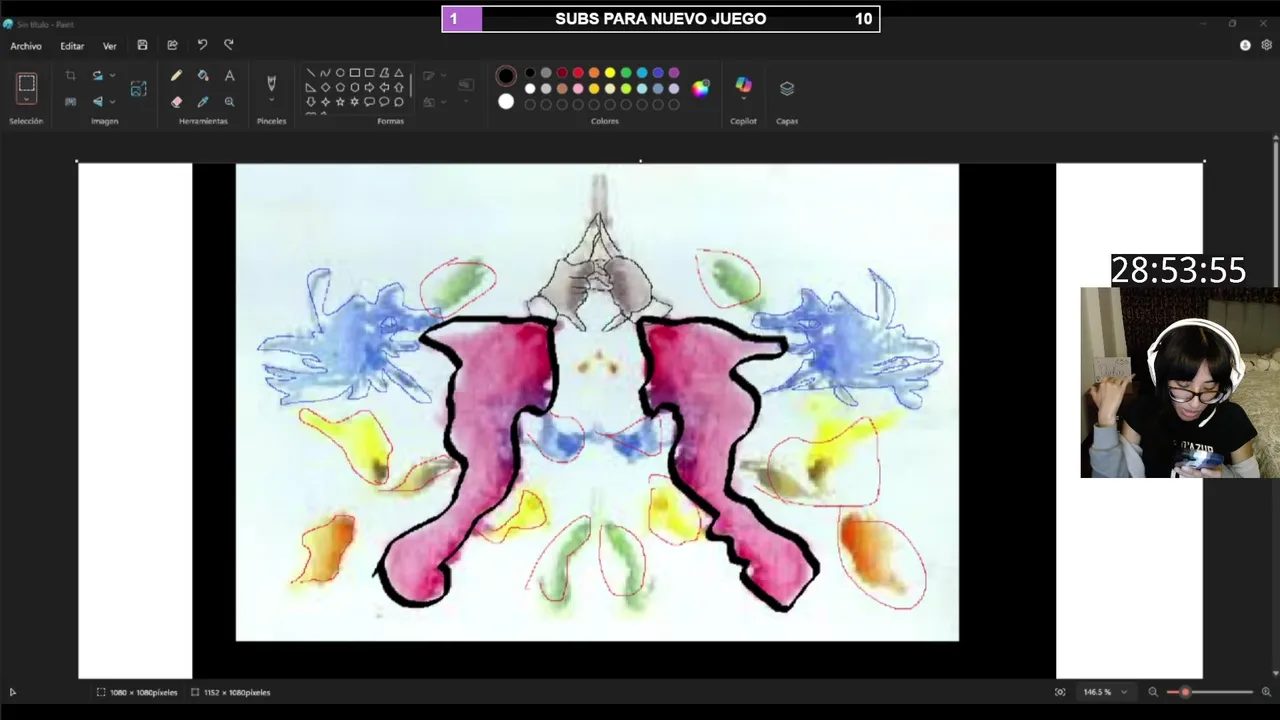Viewport: 1280px width, 720px height.
Task: Open the Archivo menu
Action: [26, 46]
